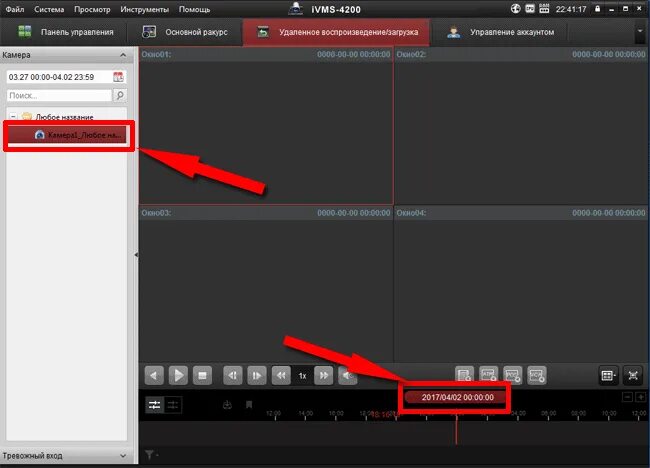This screenshot has height=468, width=650.
Task: Enable synchronous playback mode icon
Action: click(x=155, y=405)
